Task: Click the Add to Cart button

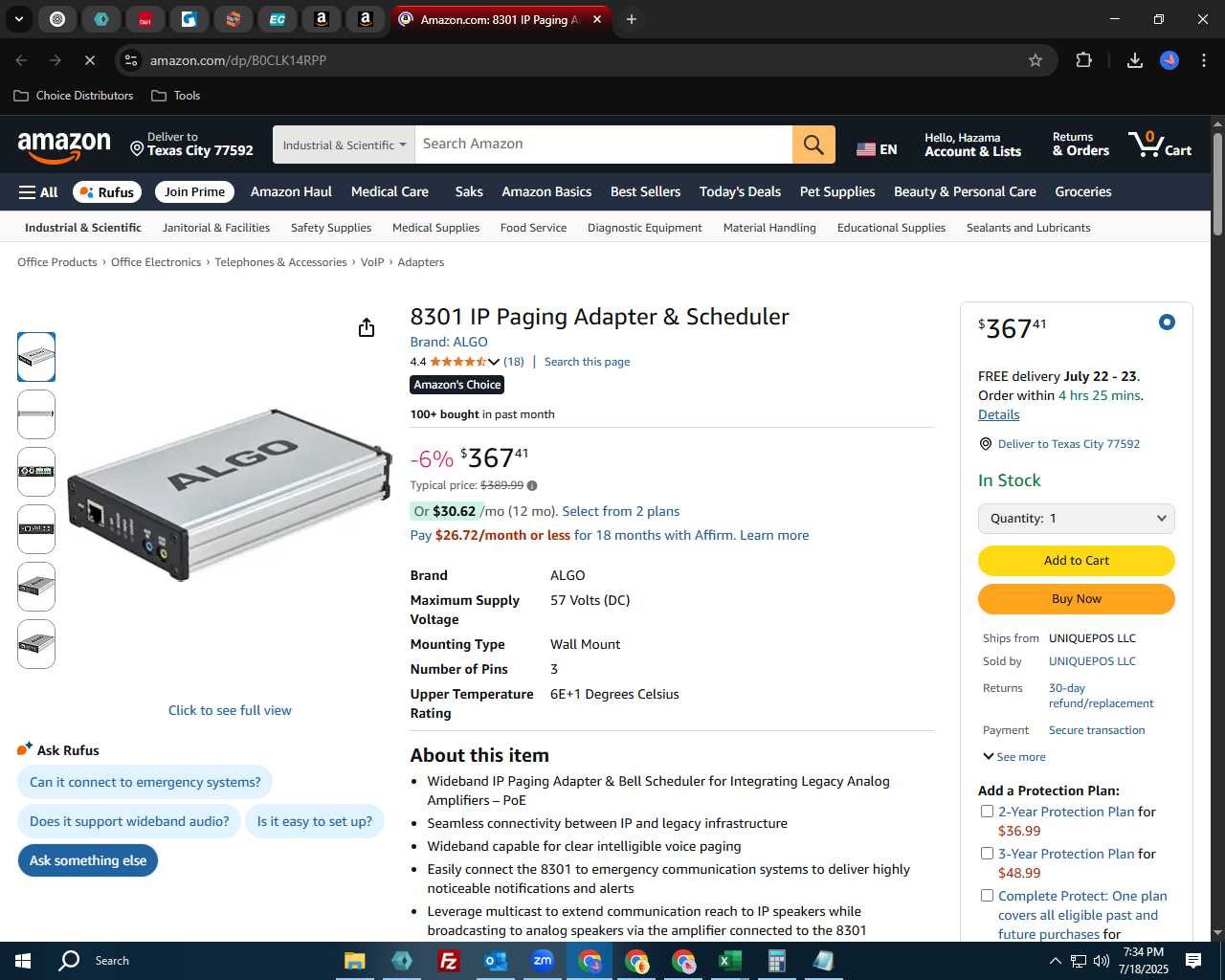Action: 1077,561
